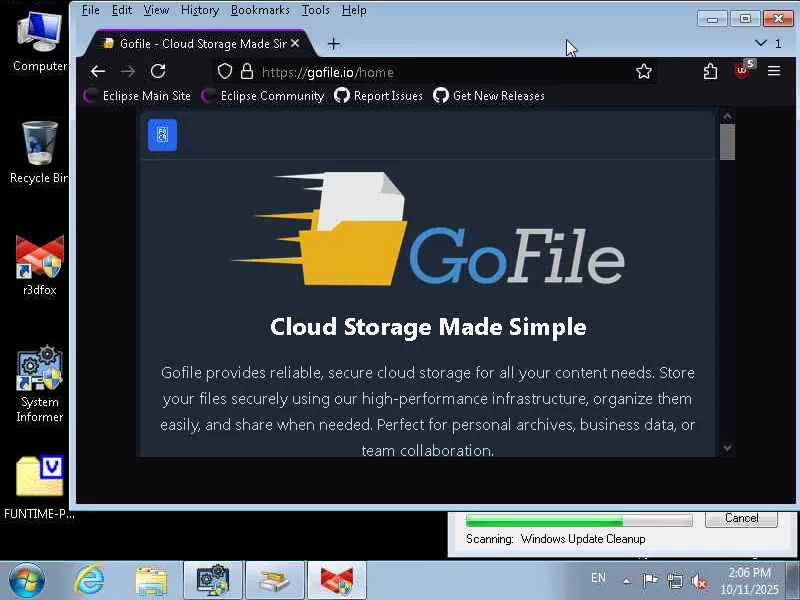Click the vertical scrollbar thumb
The width and height of the screenshot is (800, 600).
tap(728, 142)
